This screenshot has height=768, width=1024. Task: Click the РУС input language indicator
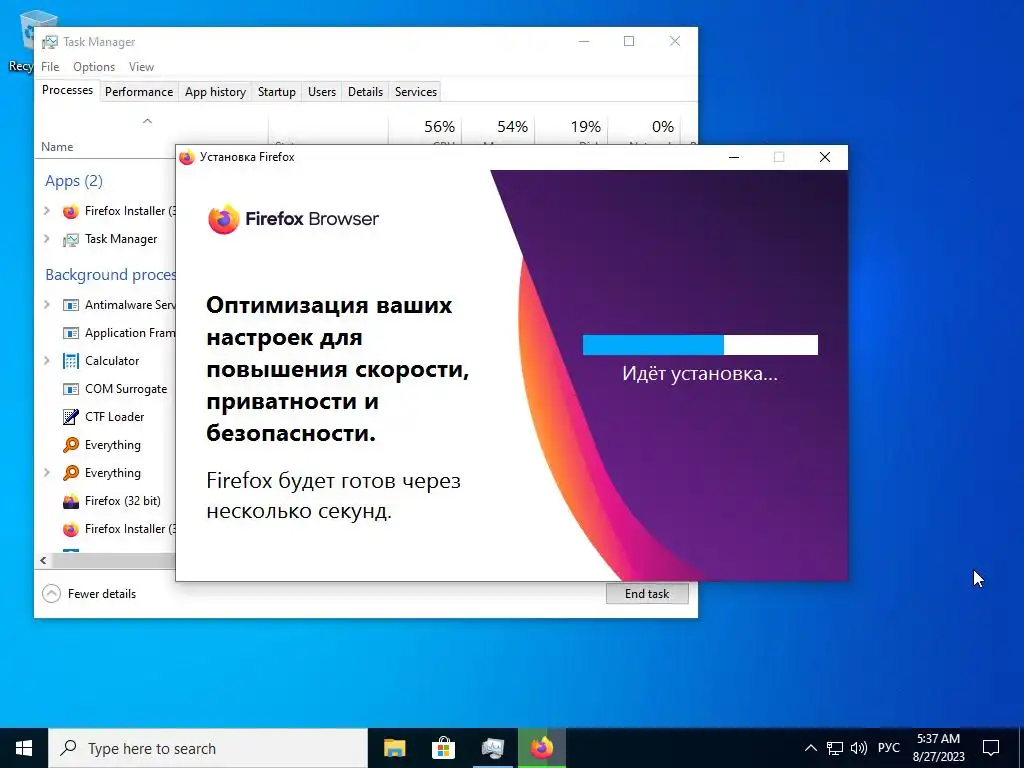[x=889, y=748]
